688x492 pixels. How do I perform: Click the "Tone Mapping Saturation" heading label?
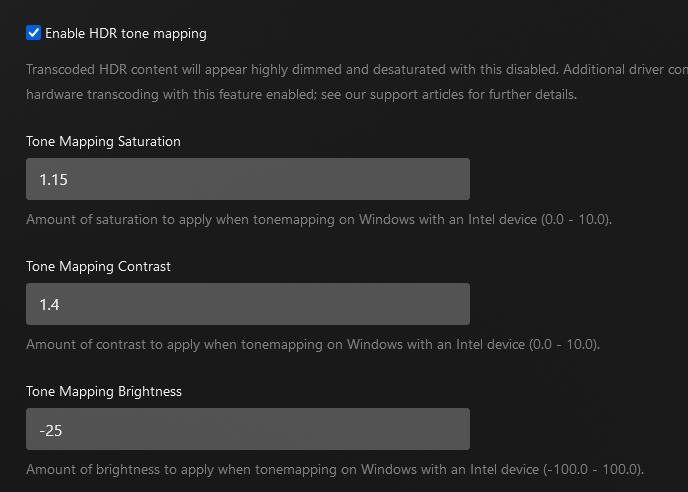pyautogui.click(x=103, y=142)
